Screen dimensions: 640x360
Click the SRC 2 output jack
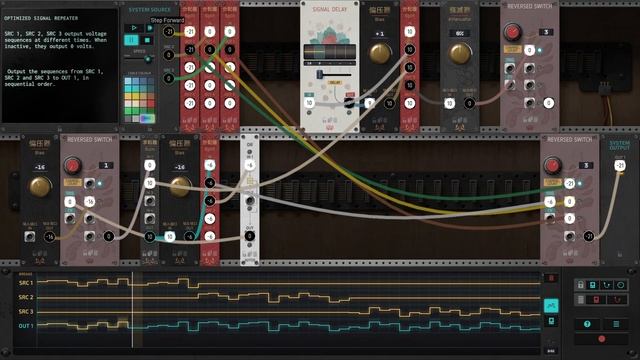tap(169, 55)
